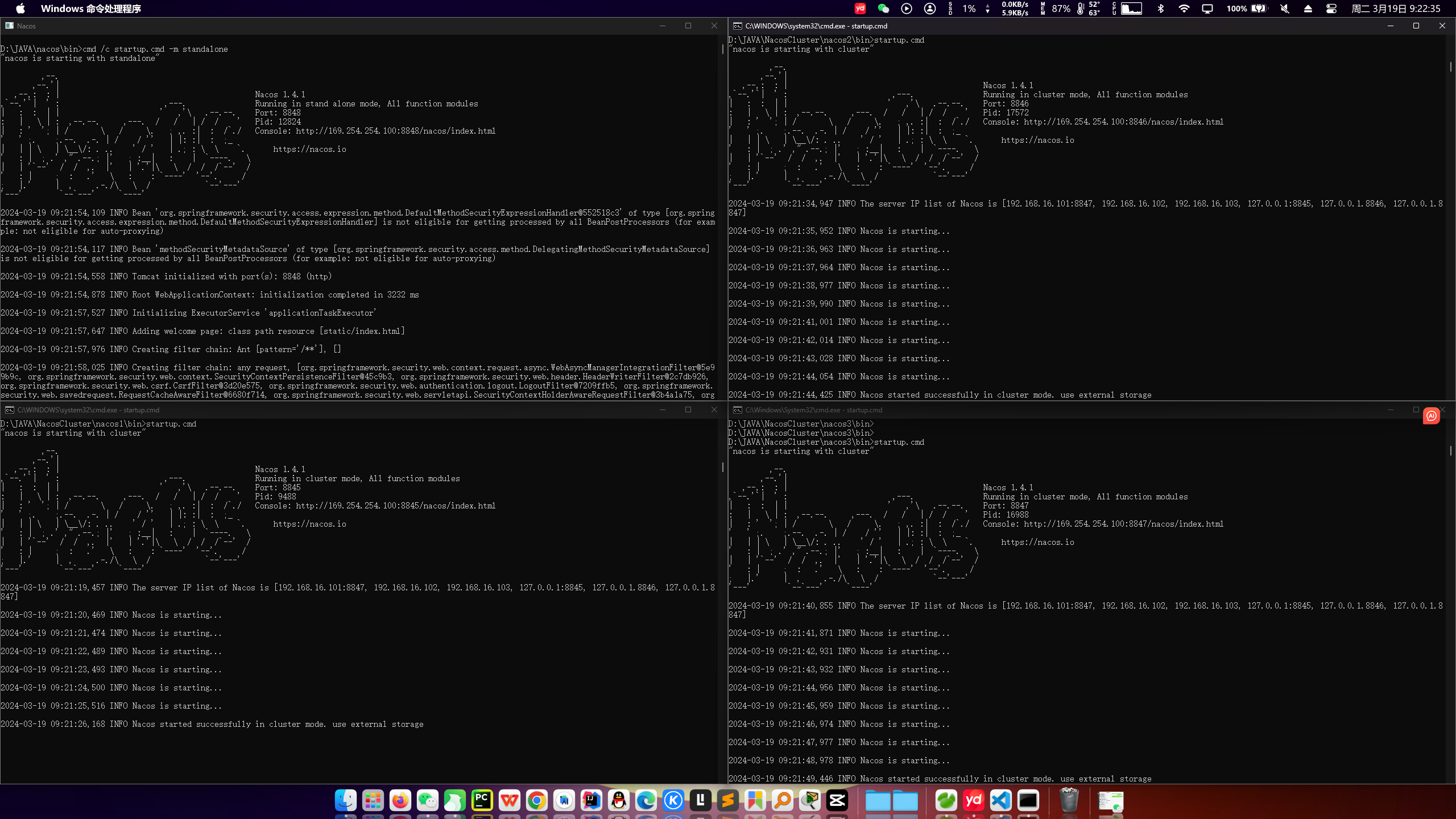
Task: Click 'Pid: 17572' in nacos2 window
Action: pos(1006,113)
